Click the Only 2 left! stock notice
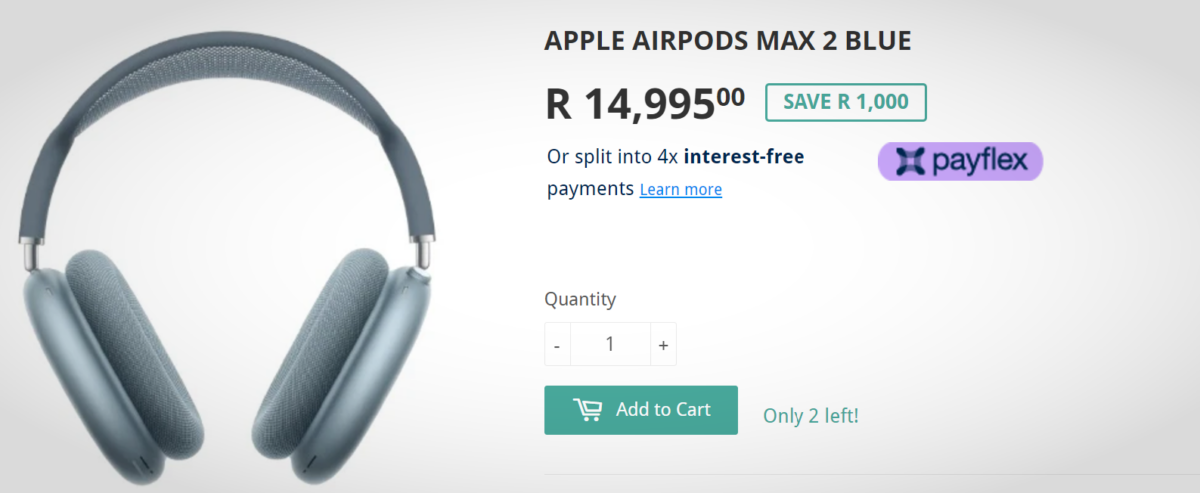Viewport: 1200px width, 493px height. click(810, 416)
